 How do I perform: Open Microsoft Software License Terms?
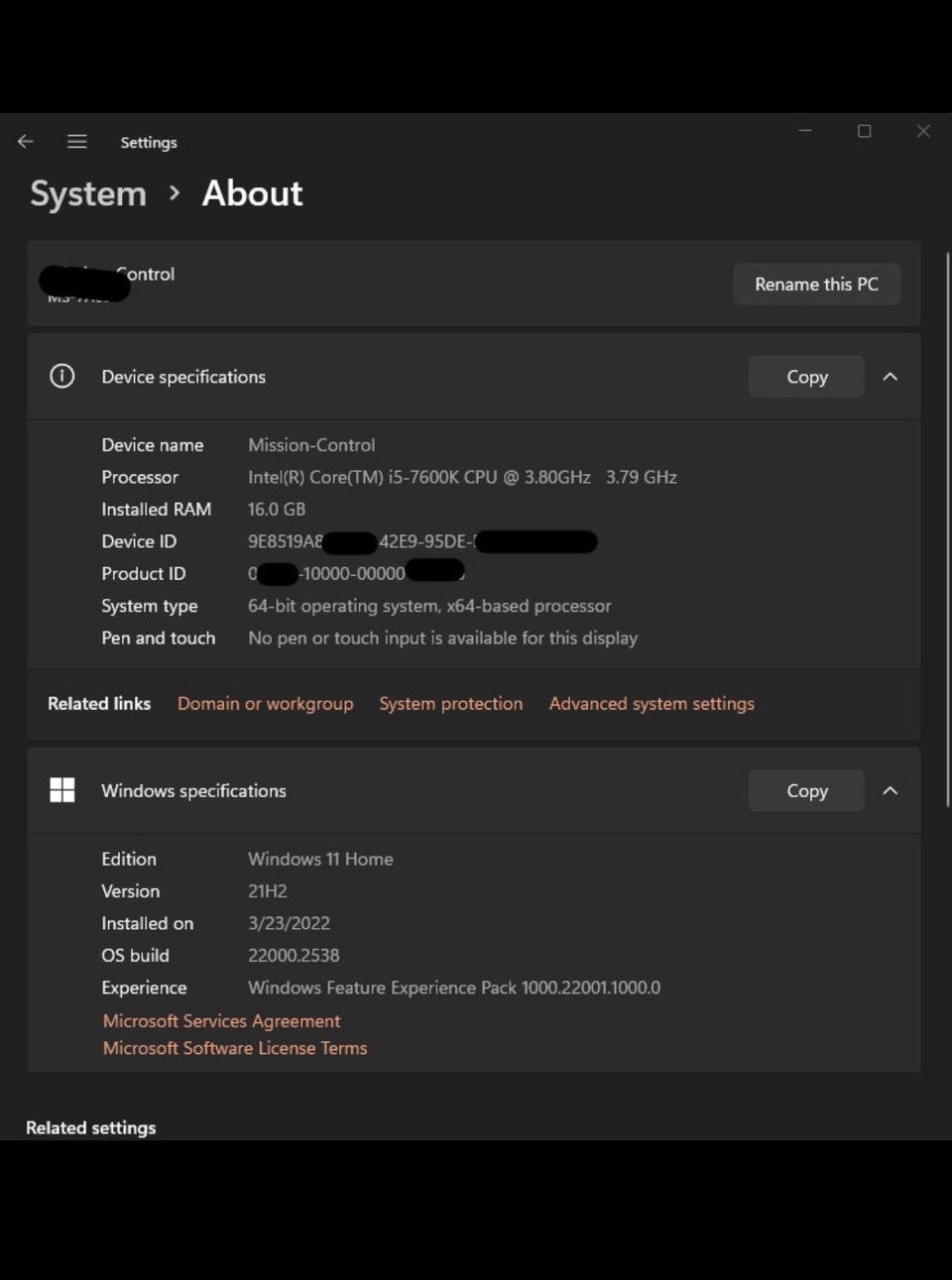coord(235,1048)
